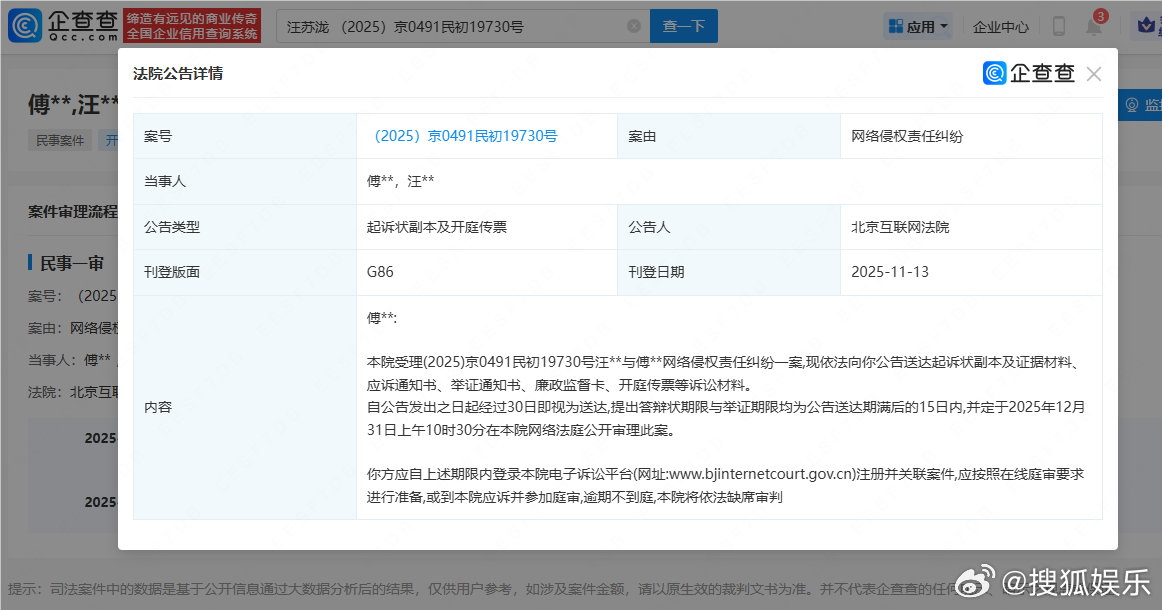
Task: Click the Qcc.com logo in the header
Action: click(63, 26)
